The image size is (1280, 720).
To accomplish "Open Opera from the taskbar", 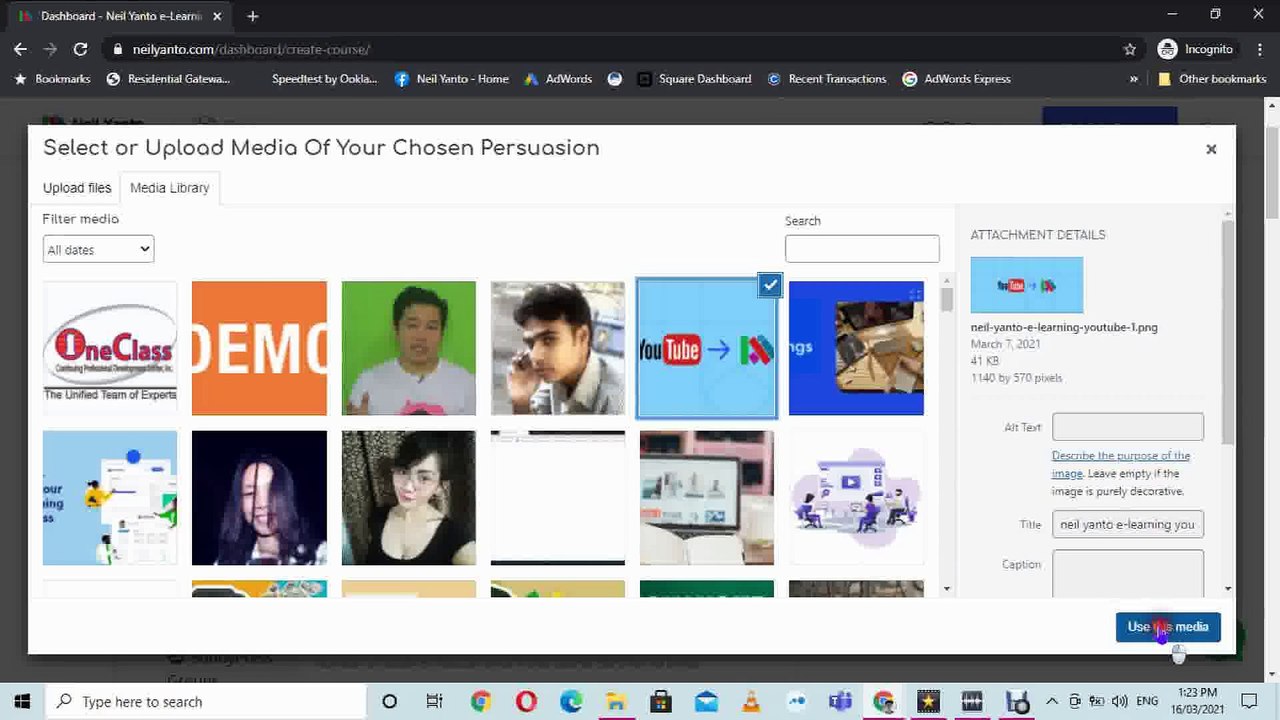I will point(526,701).
